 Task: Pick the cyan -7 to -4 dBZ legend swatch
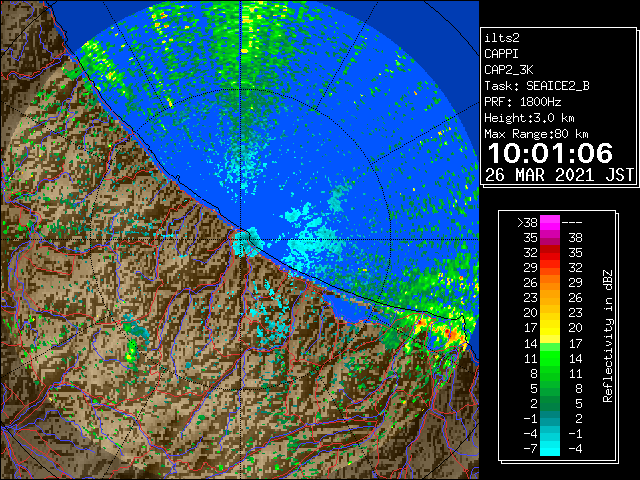(550, 448)
